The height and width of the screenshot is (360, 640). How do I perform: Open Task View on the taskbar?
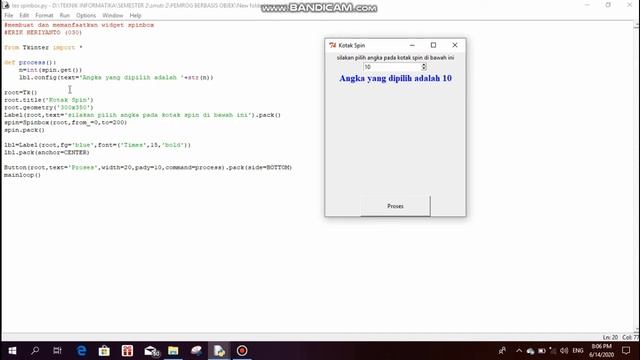57,351
